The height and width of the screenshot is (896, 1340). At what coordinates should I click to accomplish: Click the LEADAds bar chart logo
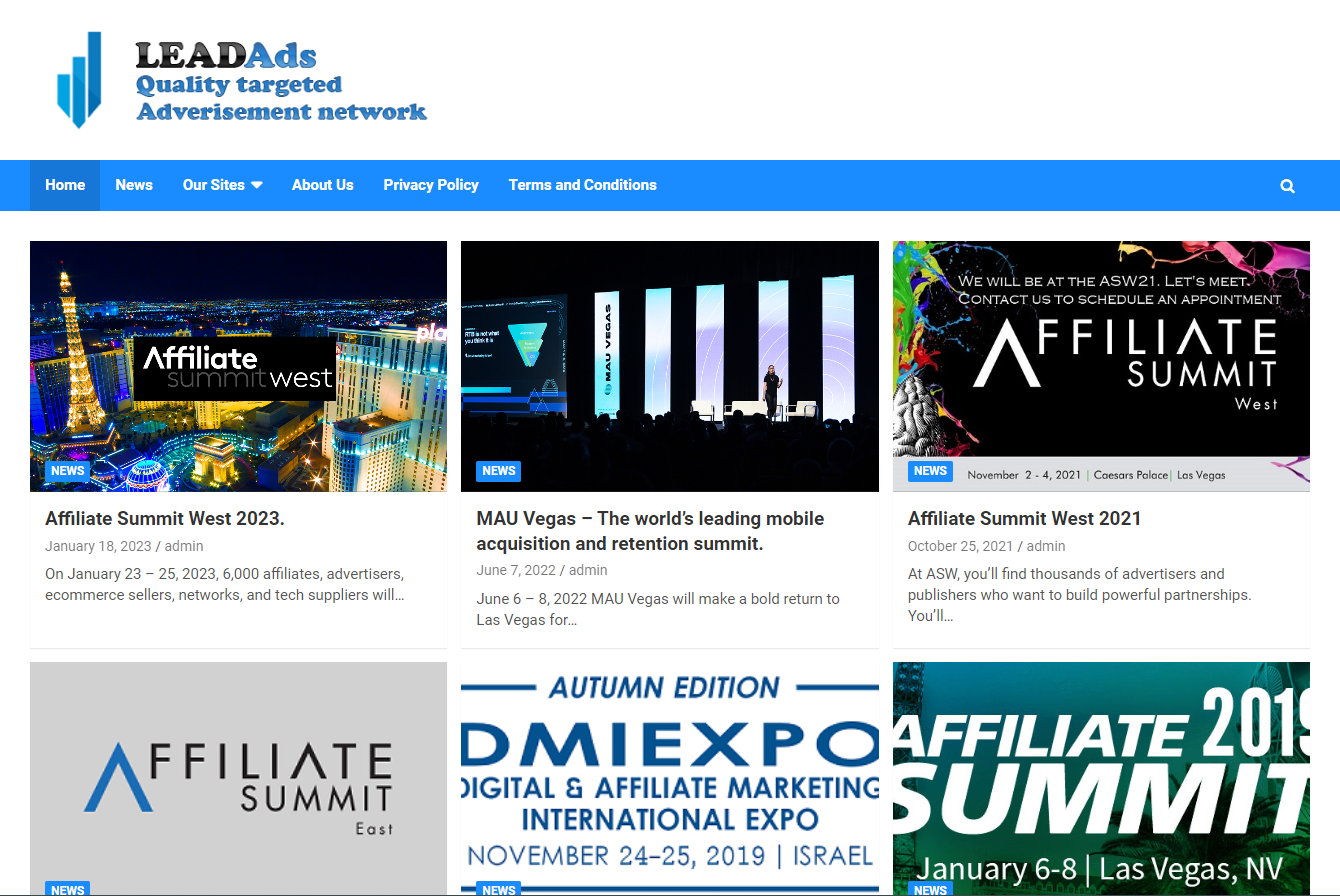(x=79, y=80)
